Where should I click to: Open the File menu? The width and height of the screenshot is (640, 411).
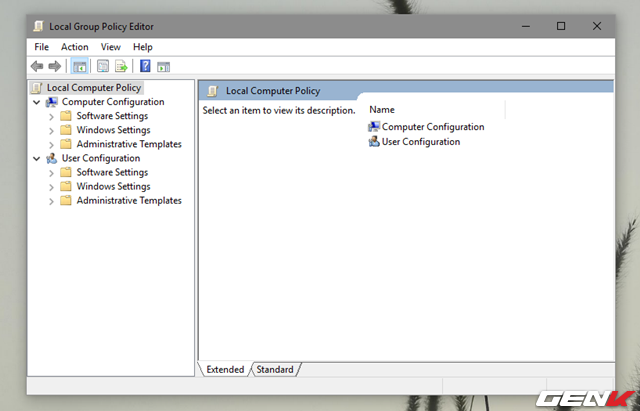coord(42,47)
